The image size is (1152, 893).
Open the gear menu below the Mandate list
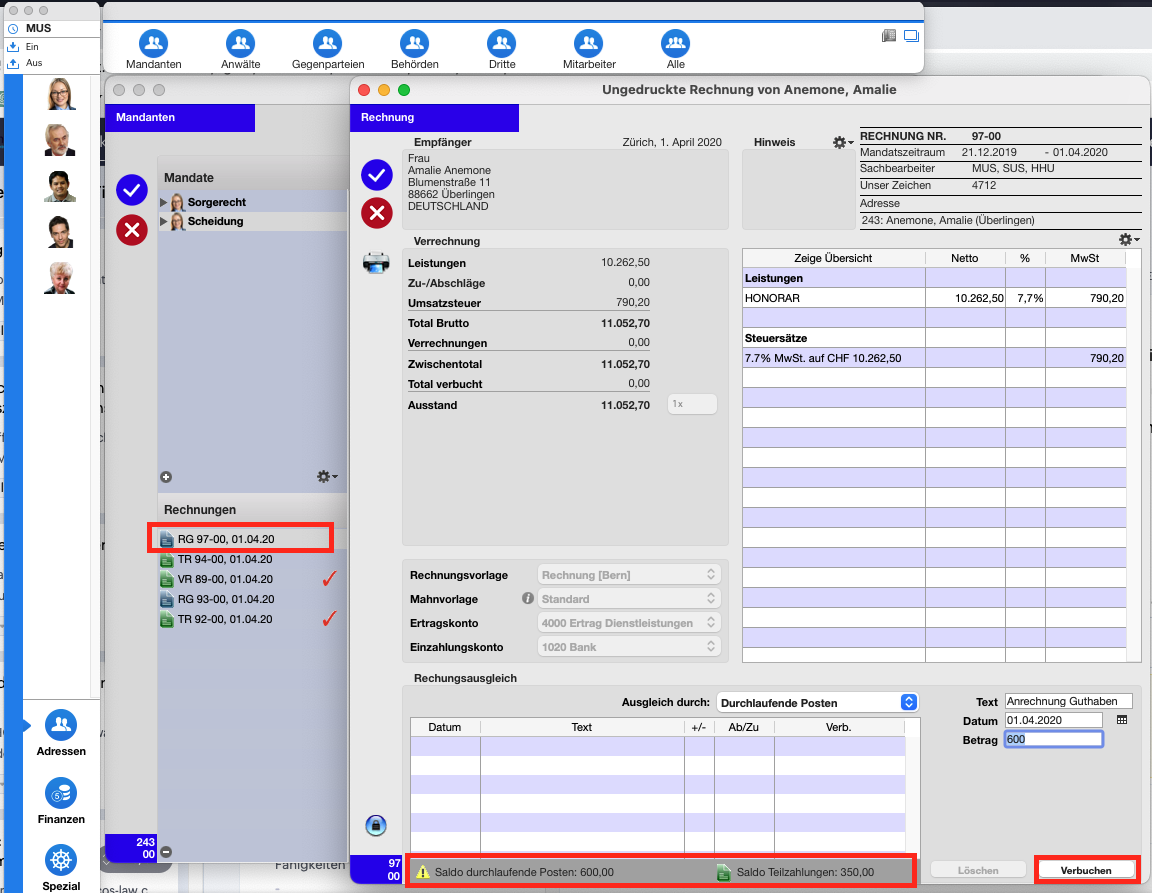click(327, 476)
